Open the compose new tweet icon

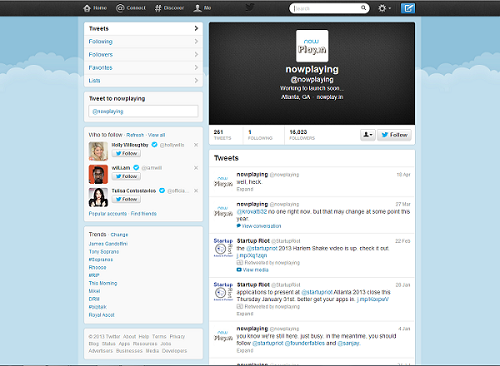pos(408,8)
